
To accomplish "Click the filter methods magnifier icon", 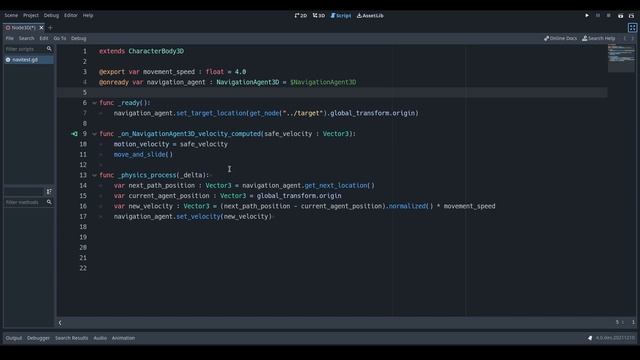I will pyautogui.click(x=49, y=202).
